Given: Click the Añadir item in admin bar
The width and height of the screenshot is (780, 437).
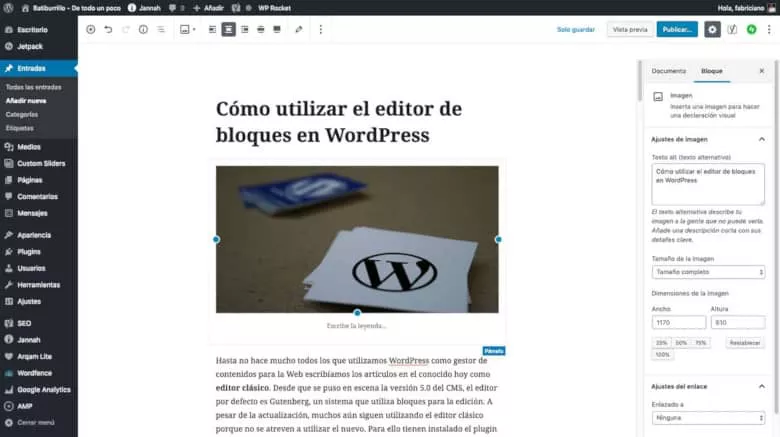Looking at the screenshot, I should click(208, 8).
